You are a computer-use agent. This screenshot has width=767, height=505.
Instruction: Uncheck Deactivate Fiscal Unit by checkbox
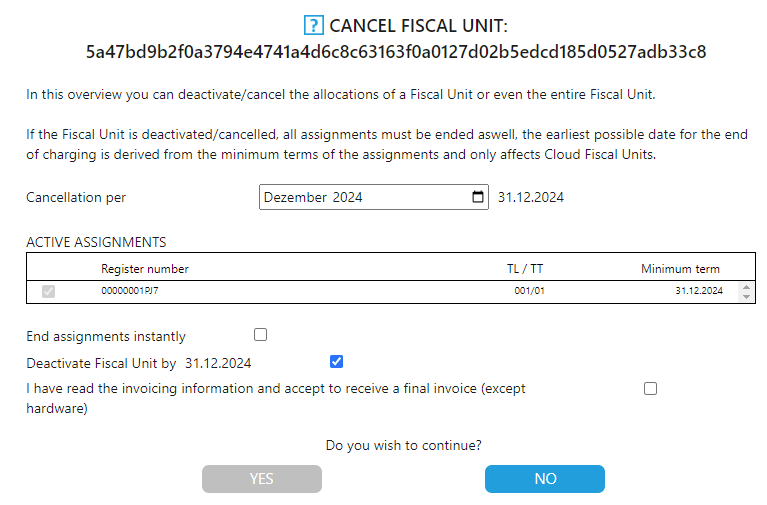coord(336,362)
